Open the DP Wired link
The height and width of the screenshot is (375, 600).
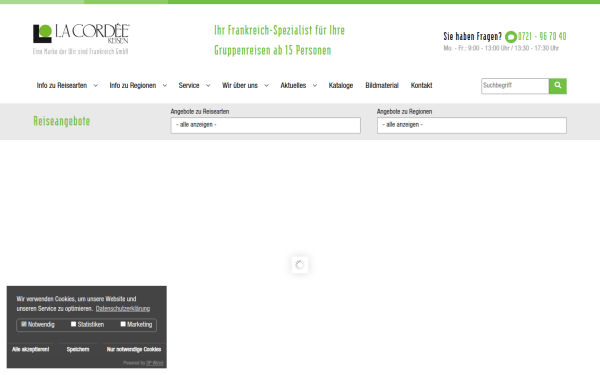[x=155, y=363]
